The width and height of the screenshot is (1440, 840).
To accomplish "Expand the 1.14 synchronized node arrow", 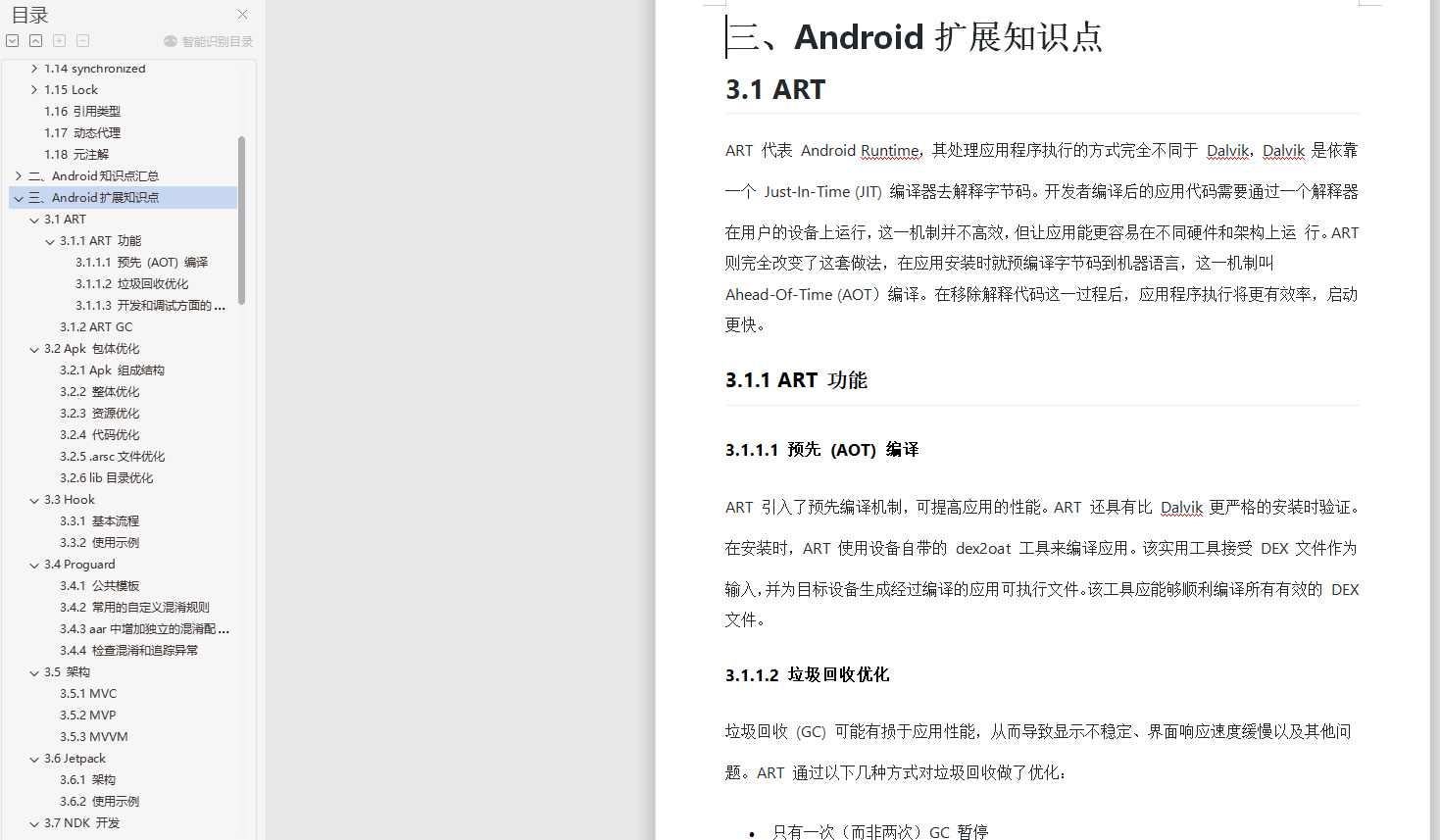I will pyautogui.click(x=34, y=69).
